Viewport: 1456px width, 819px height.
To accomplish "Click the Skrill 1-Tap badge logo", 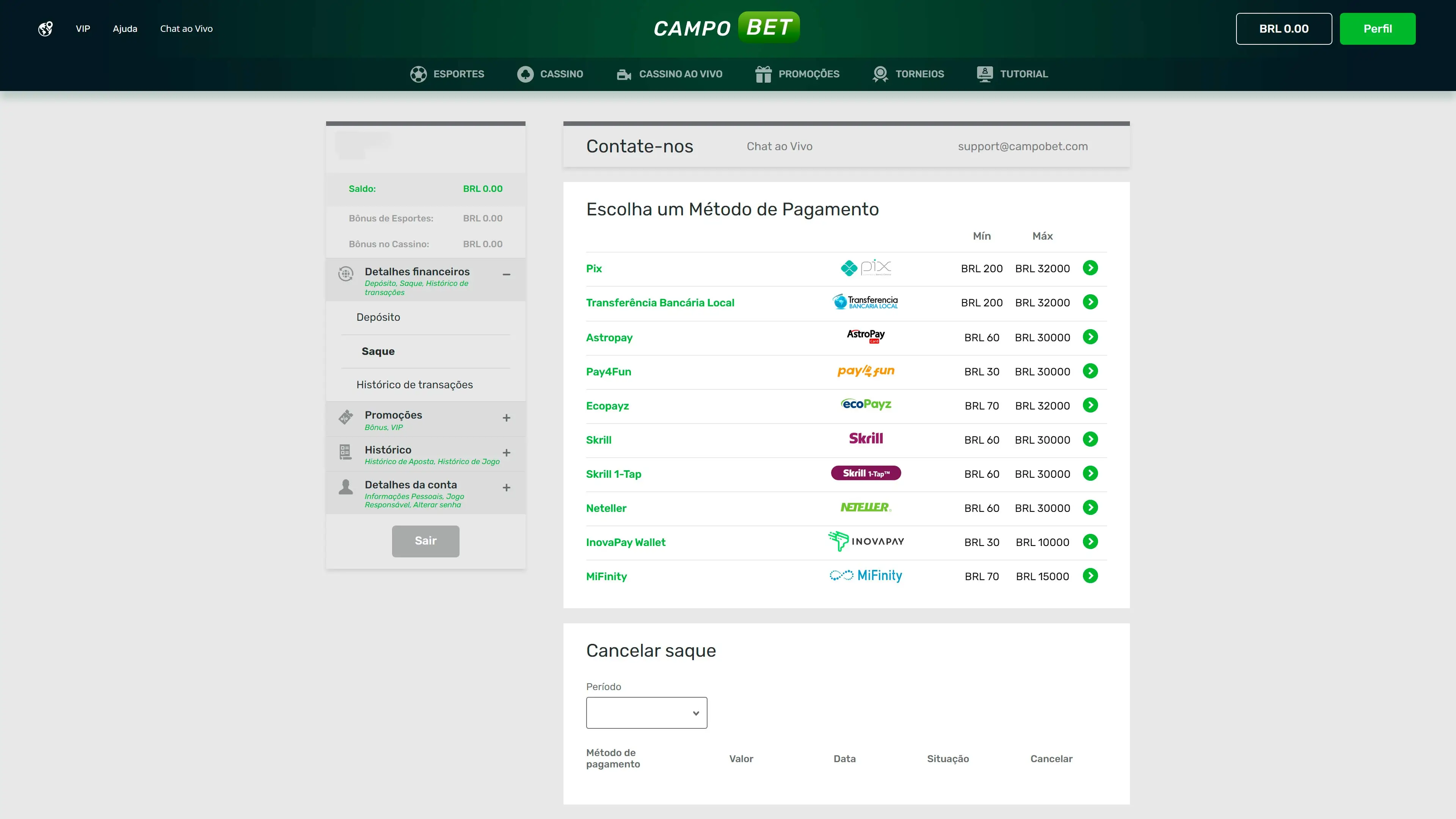I will (866, 473).
